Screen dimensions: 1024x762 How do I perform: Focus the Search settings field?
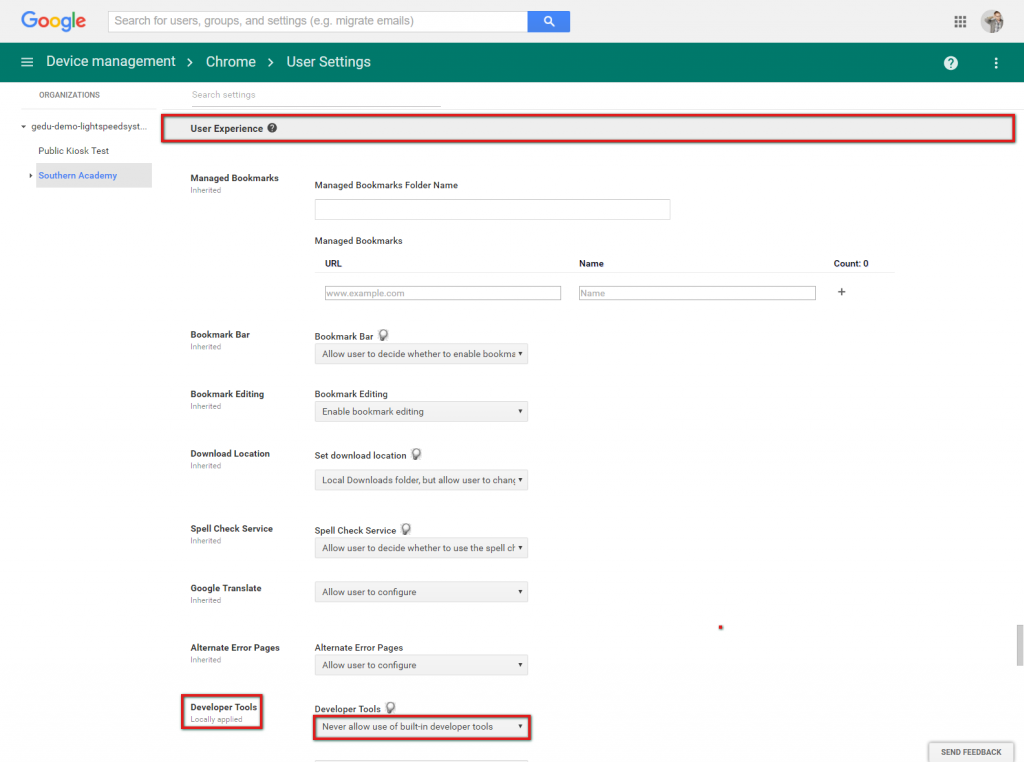[316, 95]
